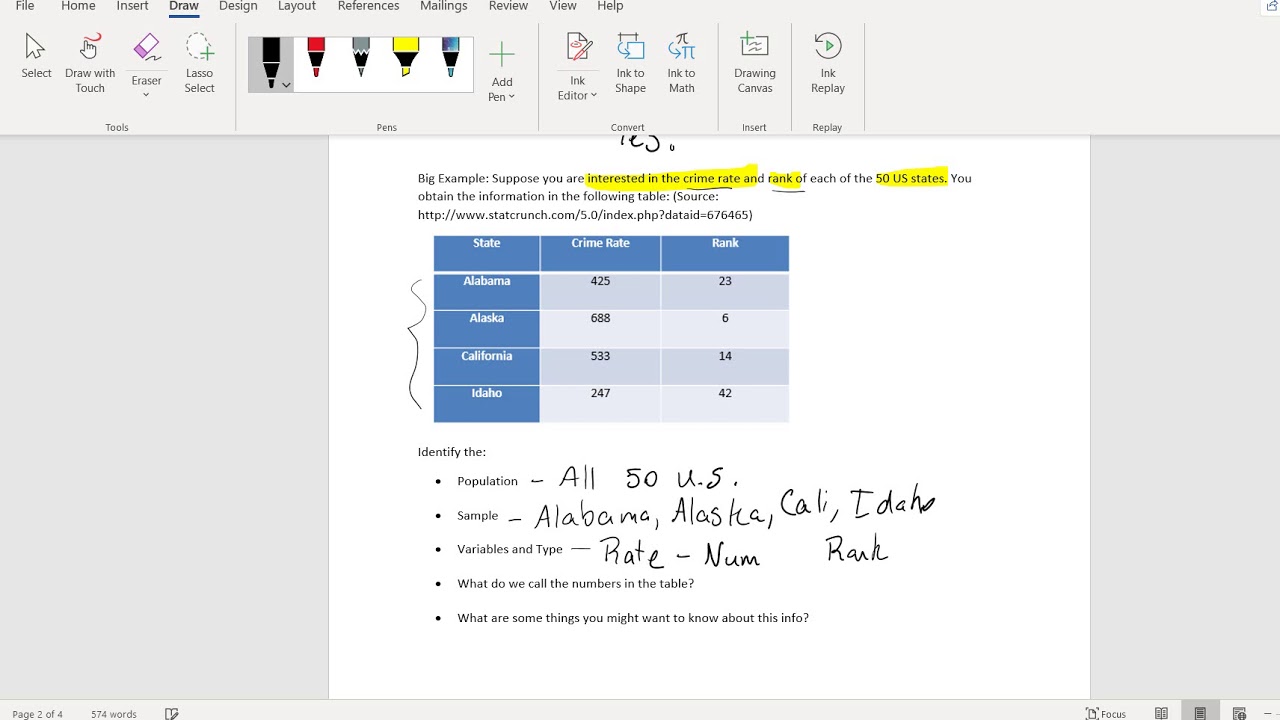Convert Ink to Math

(x=682, y=64)
